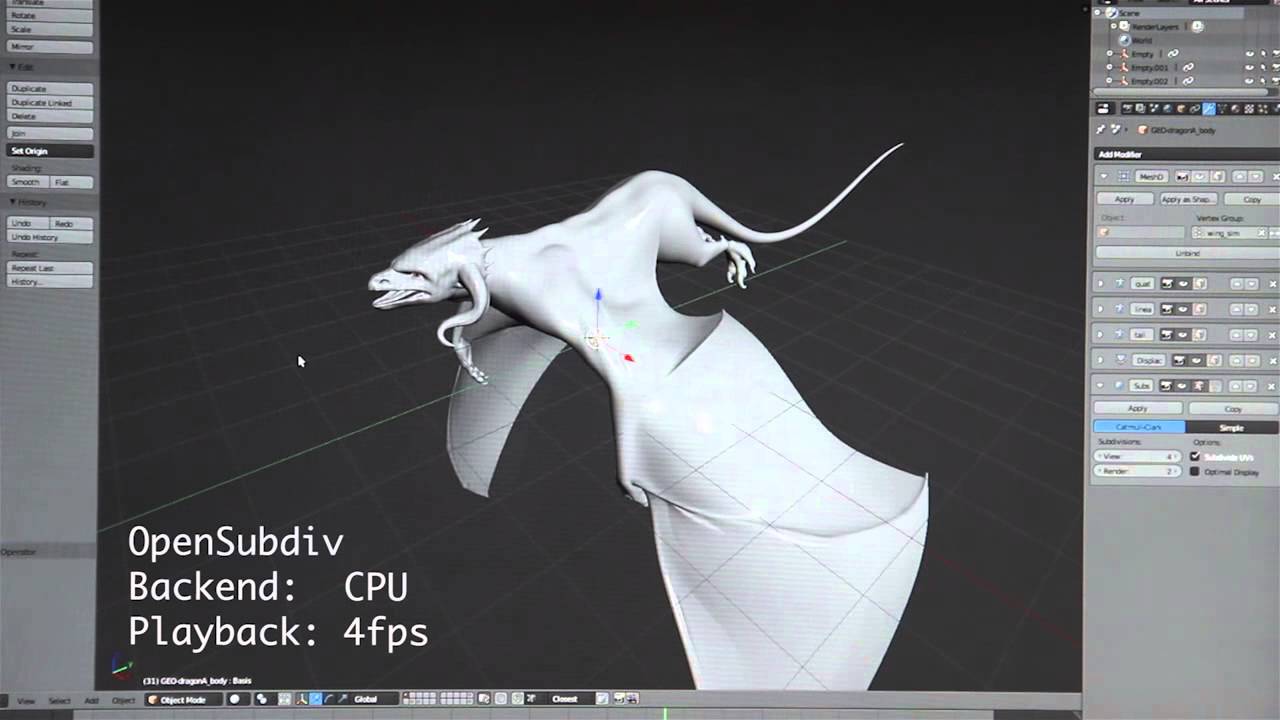Image resolution: width=1280 pixels, height=720 pixels.
Task: Toggle the Subdivide UVs checkbox
Action: pos(1194,457)
